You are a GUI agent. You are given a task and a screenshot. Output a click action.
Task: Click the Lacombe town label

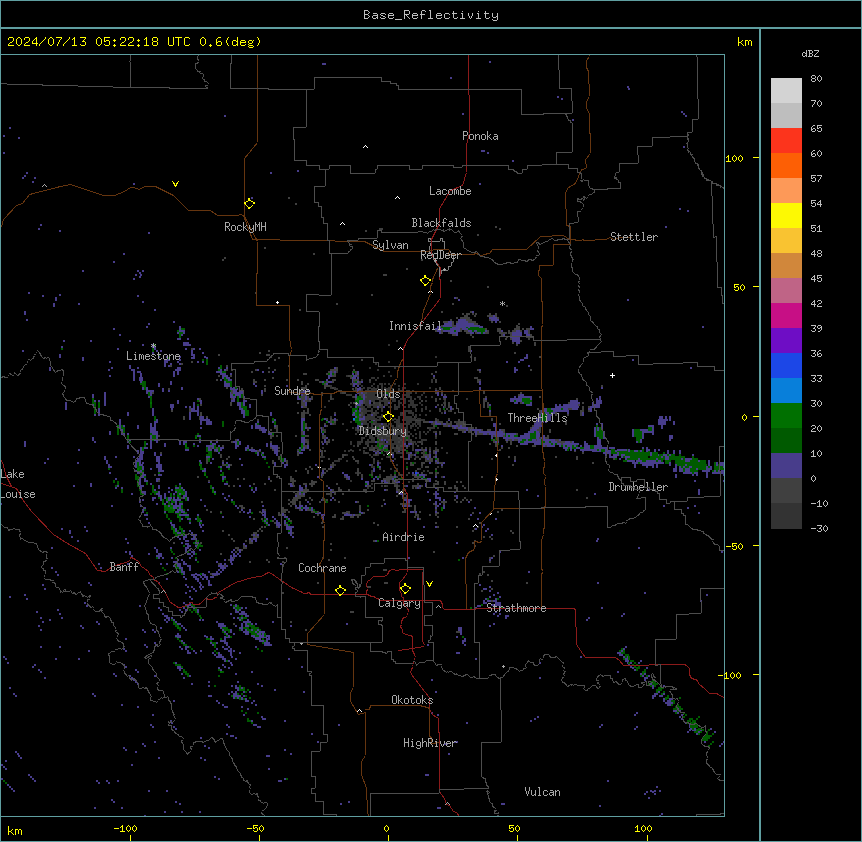[450, 191]
